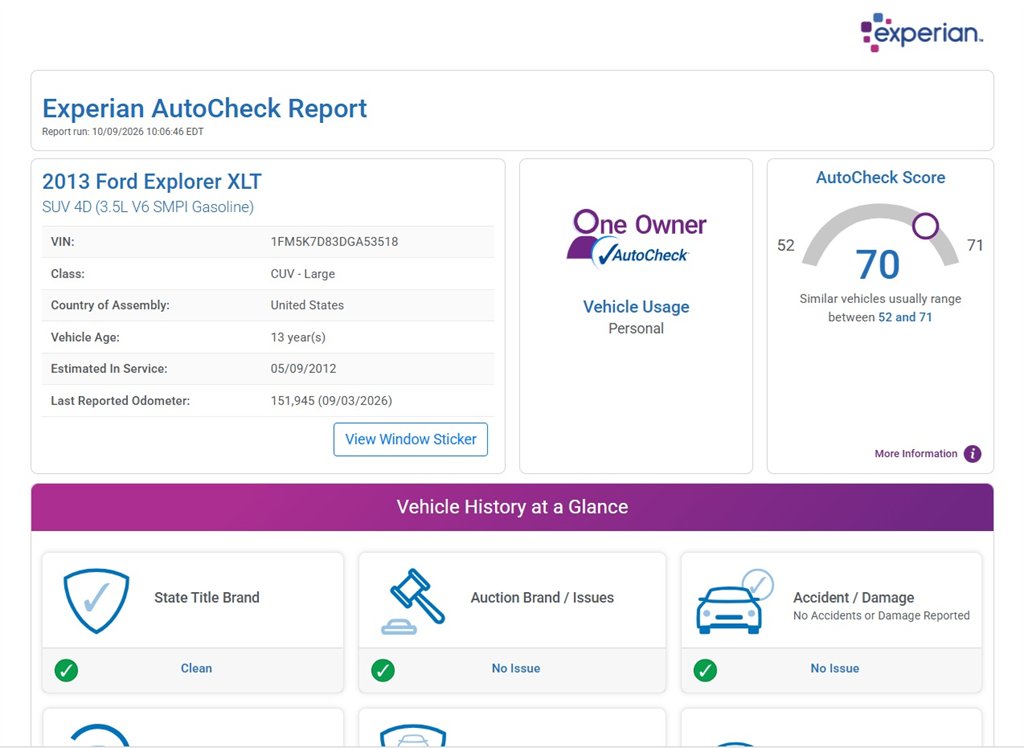Image resolution: width=1024 pixels, height=748 pixels.
Task: Click the AutoCheck Score heading
Action: point(880,178)
